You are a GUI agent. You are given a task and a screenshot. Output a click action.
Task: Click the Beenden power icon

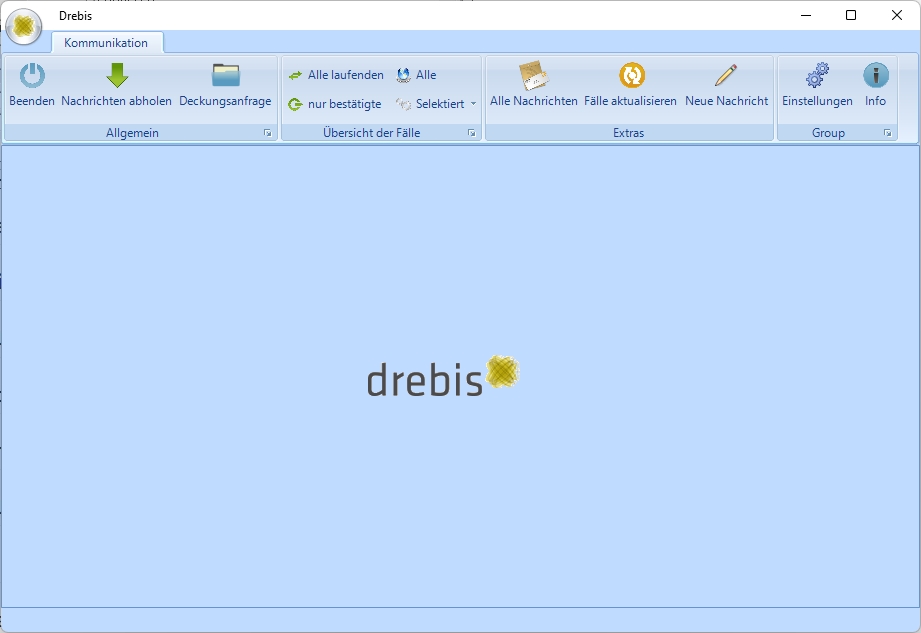pyautogui.click(x=32, y=76)
